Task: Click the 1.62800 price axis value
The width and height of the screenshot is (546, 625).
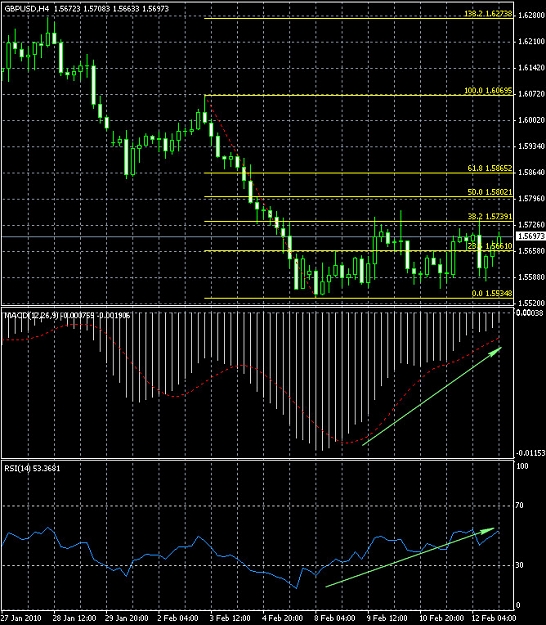Action: pyautogui.click(x=531, y=16)
